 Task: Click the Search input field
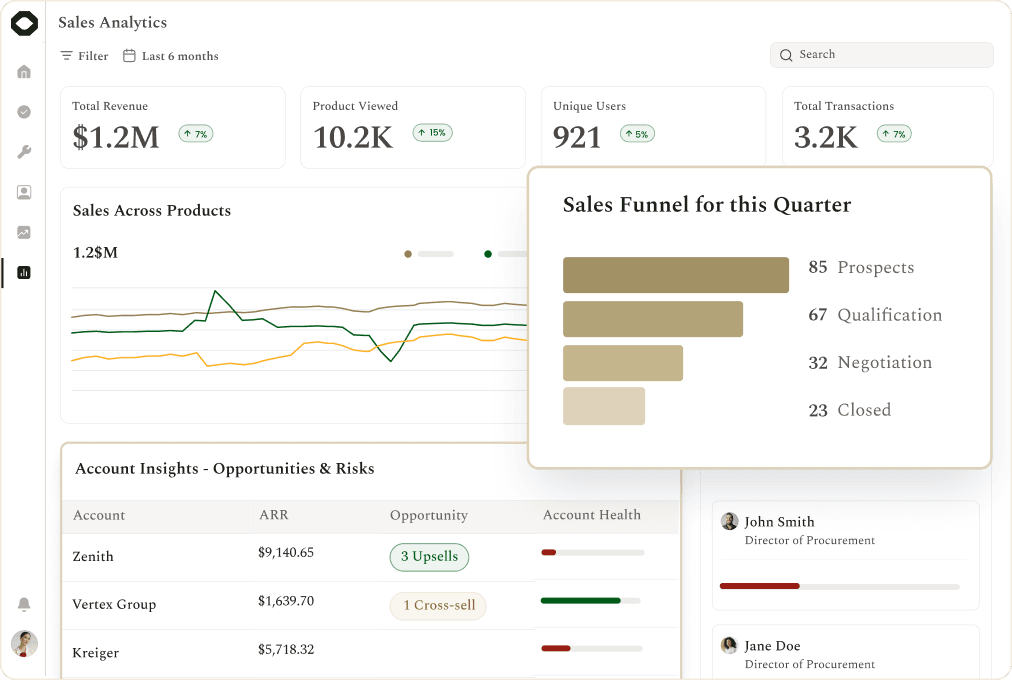(x=882, y=55)
